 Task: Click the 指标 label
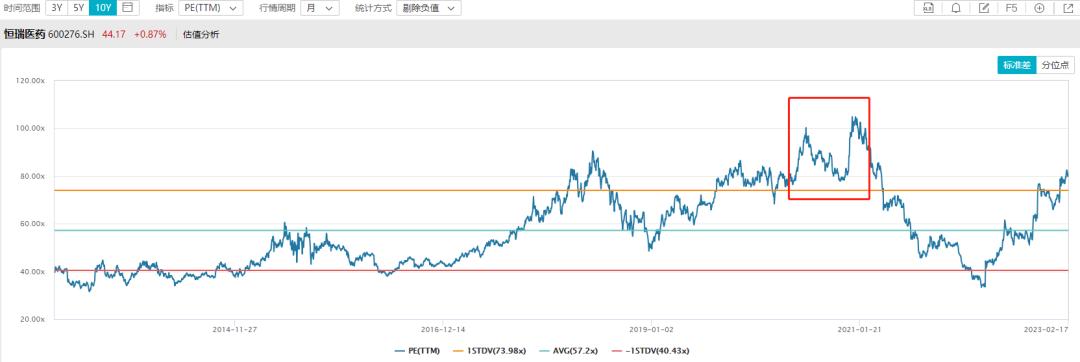[x=164, y=8]
